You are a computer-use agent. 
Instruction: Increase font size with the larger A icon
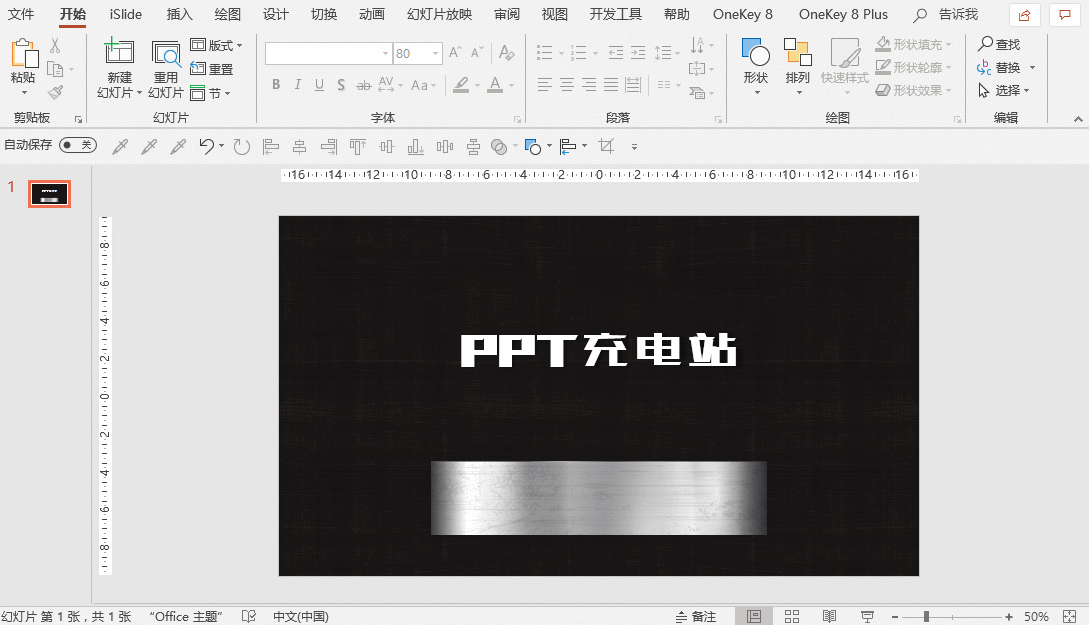[x=455, y=53]
